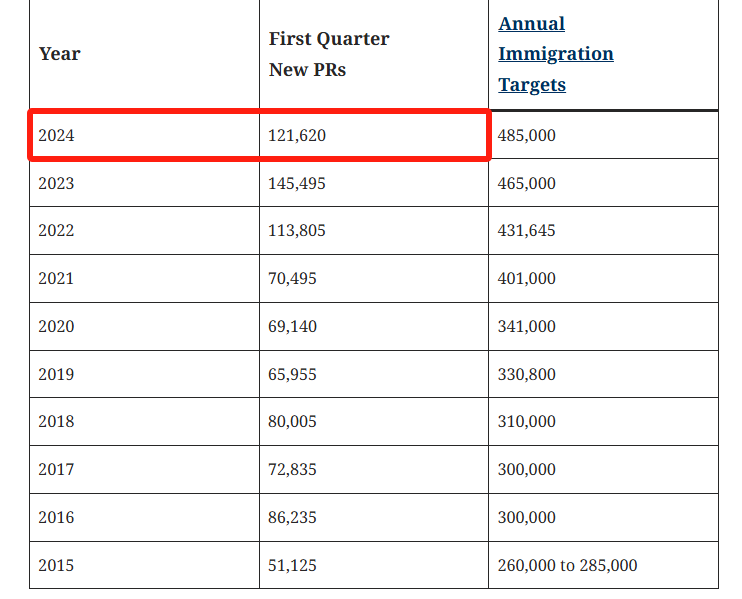Select the 86,235 value for 2016

pyautogui.click(x=293, y=517)
